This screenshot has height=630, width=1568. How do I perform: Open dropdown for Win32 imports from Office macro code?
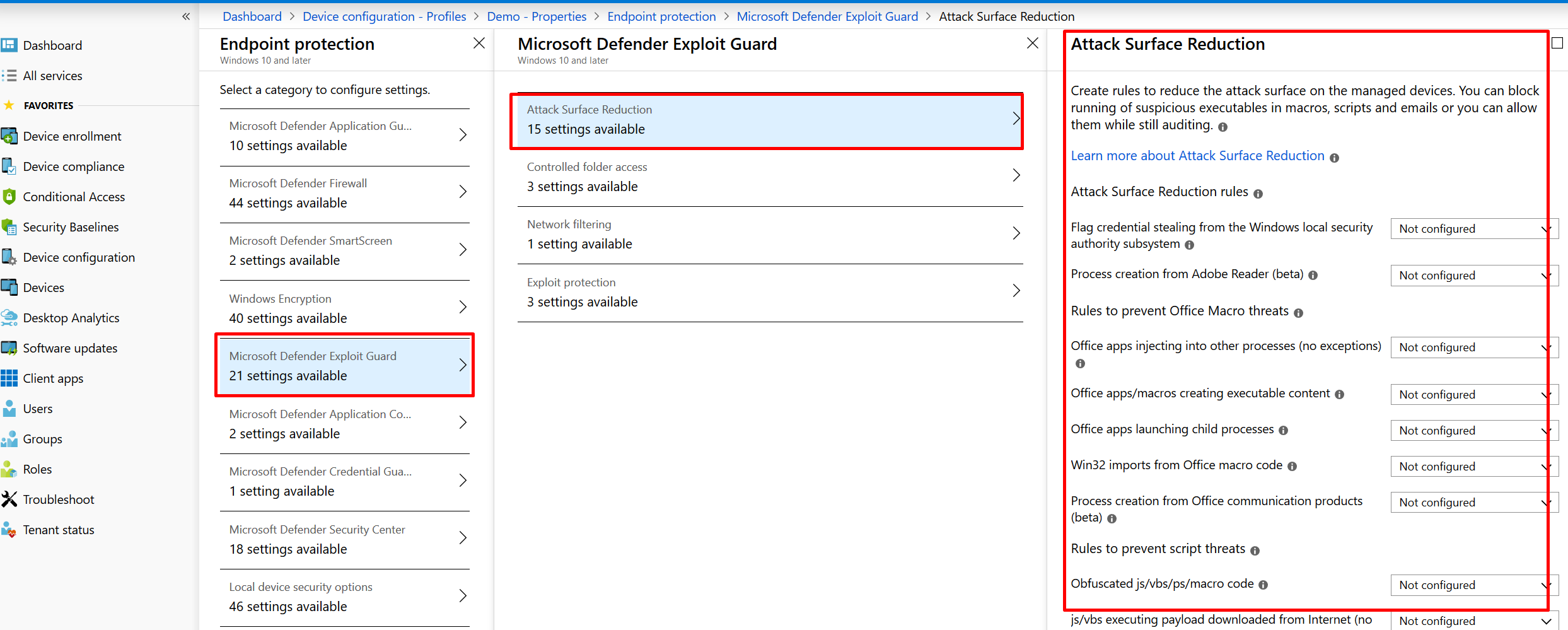1475,467
